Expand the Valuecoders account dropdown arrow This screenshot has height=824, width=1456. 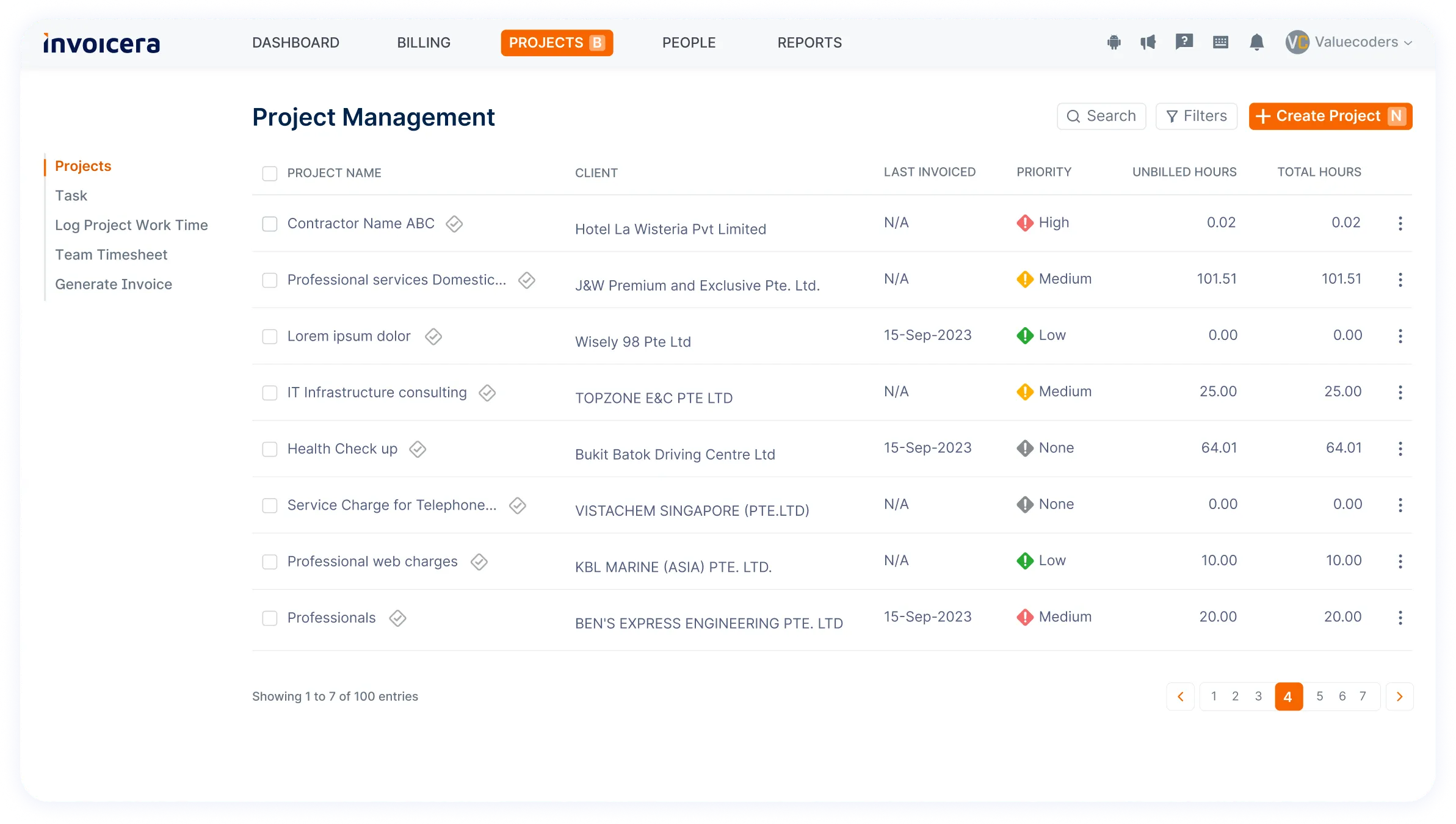pyautogui.click(x=1408, y=43)
